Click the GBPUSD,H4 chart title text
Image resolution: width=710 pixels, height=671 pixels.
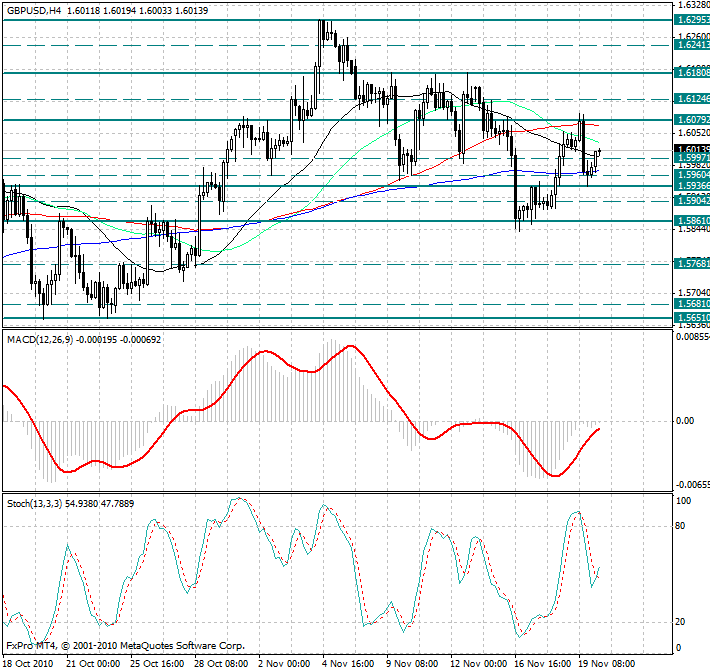coord(34,10)
